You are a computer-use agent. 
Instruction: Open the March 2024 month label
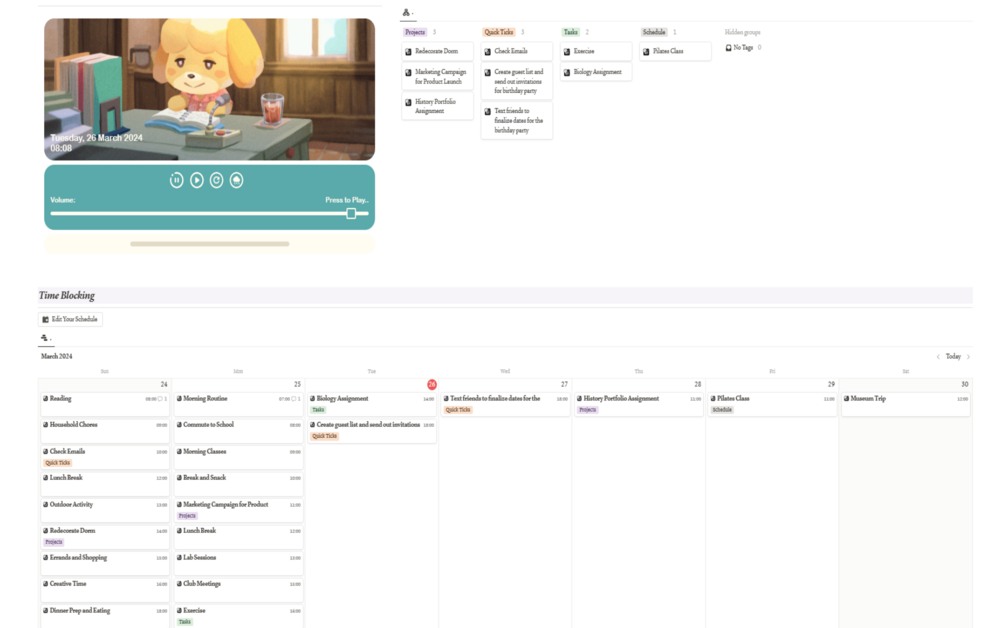(56, 356)
